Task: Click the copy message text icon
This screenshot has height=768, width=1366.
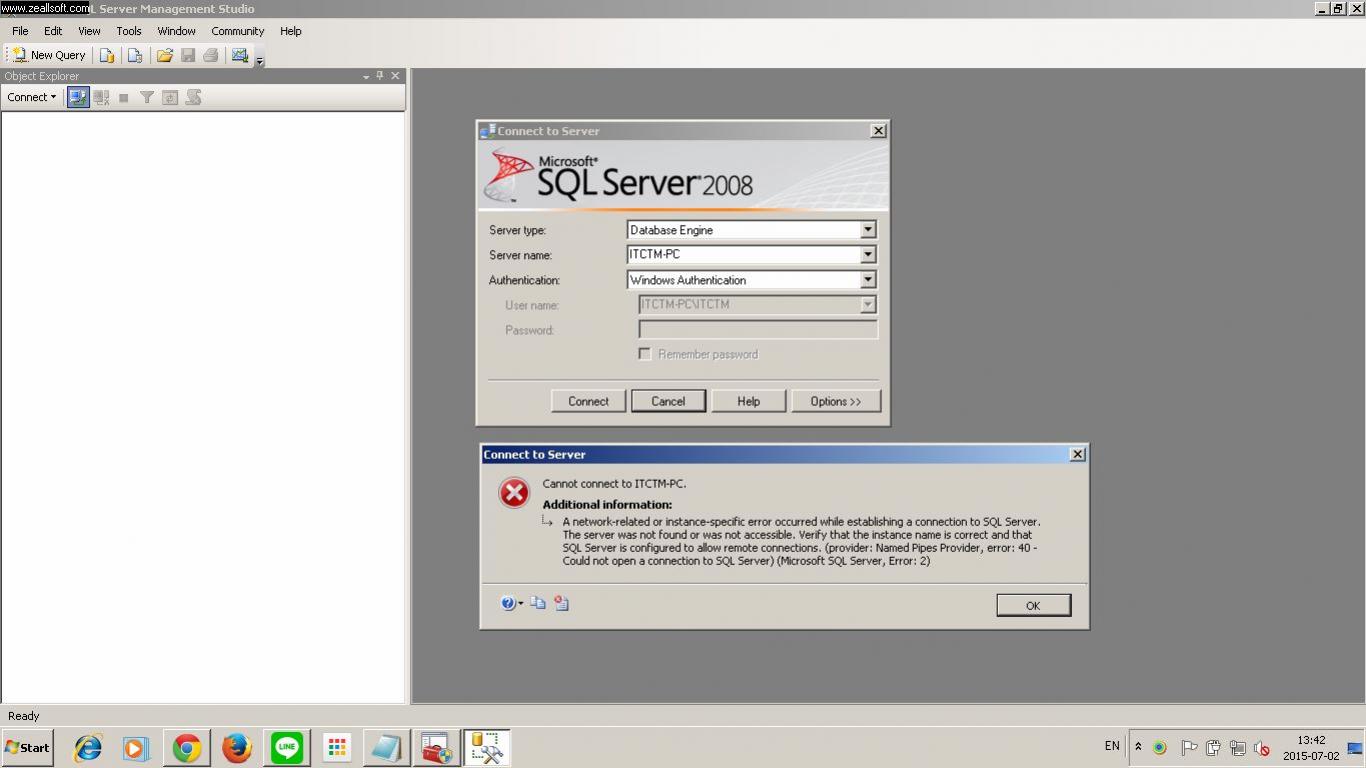Action: 538,603
